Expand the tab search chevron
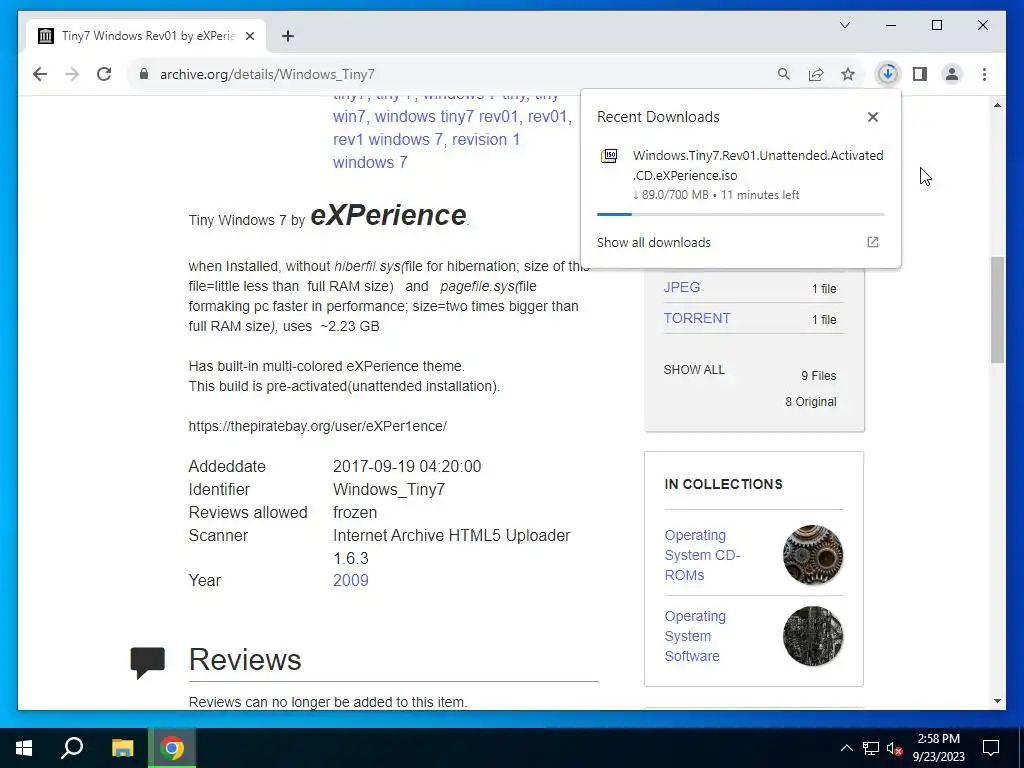Image resolution: width=1024 pixels, height=768 pixels. click(845, 25)
